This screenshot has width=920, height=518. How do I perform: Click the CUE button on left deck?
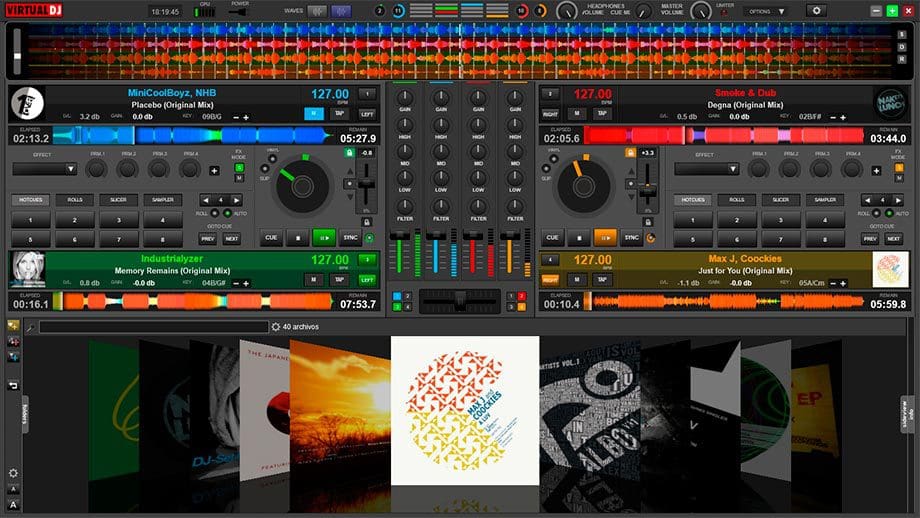(x=271, y=238)
